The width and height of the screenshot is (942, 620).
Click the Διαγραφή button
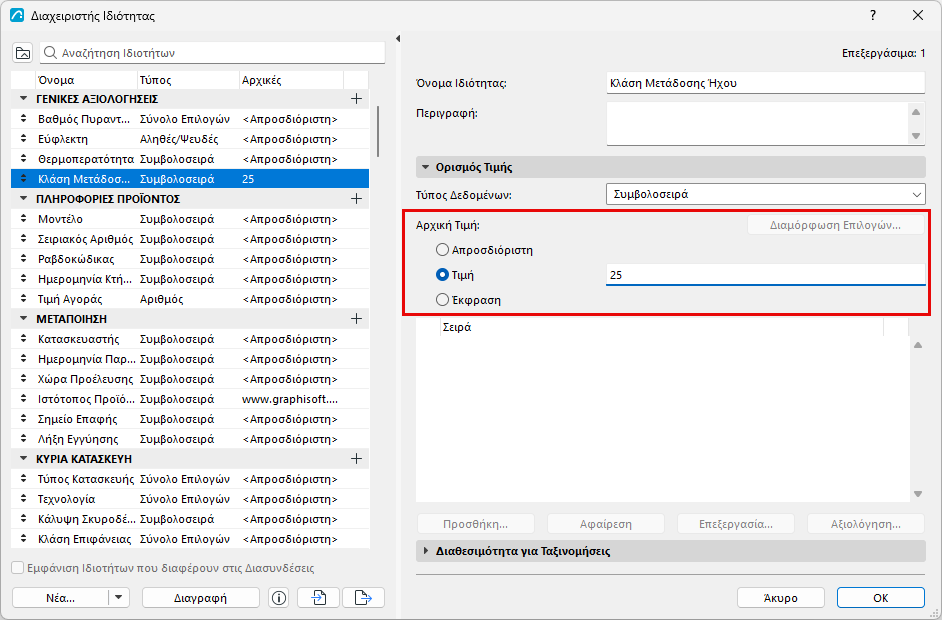pos(201,598)
